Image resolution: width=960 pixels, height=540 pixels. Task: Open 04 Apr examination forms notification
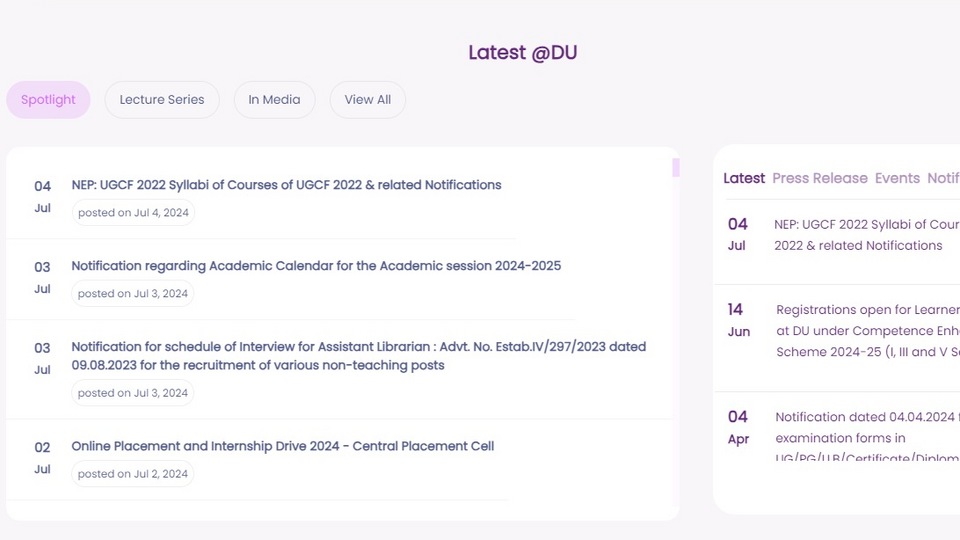click(867, 437)
